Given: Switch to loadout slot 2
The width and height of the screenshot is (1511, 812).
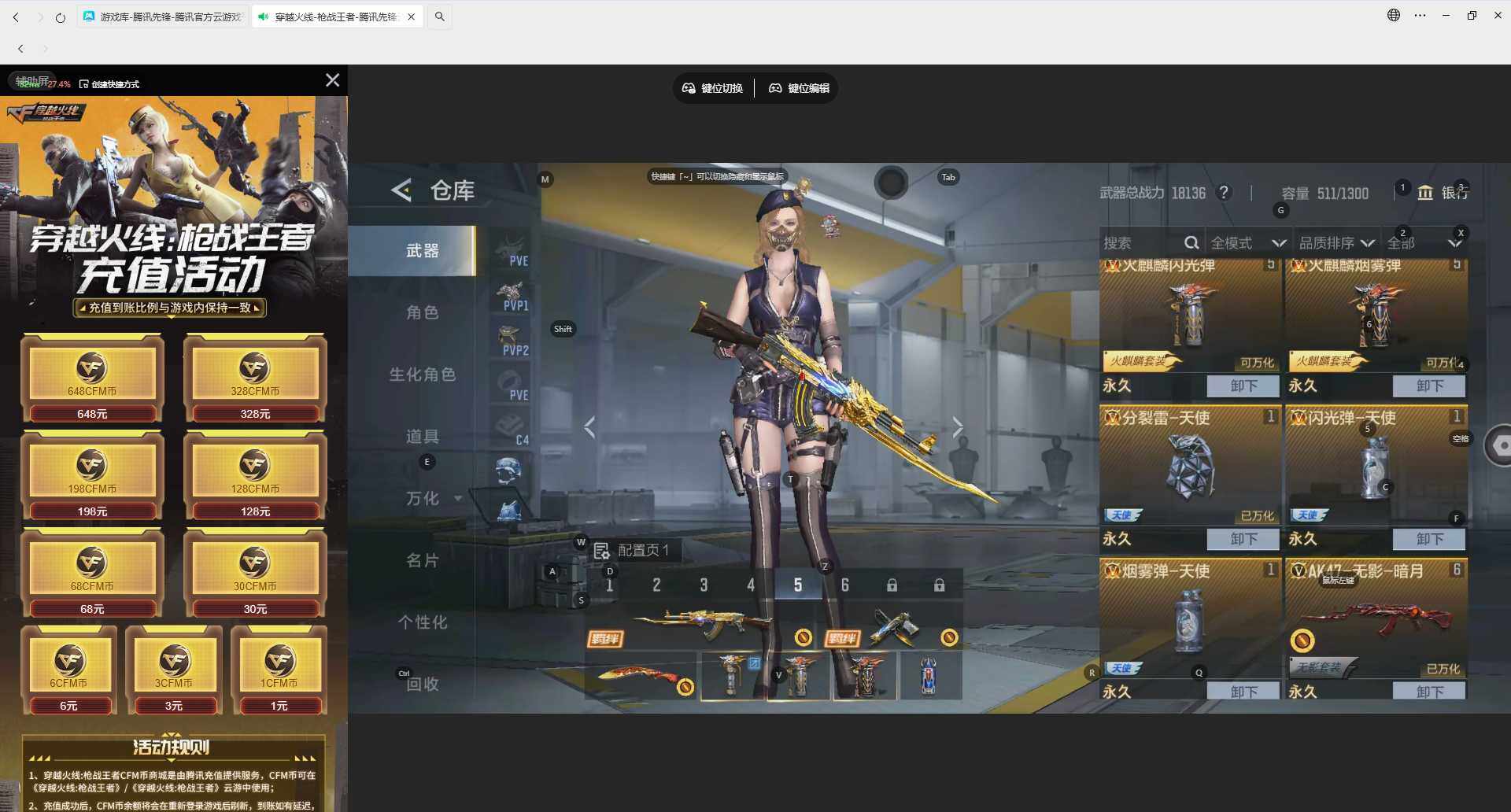Looking at the screenshot, I should (x=656, y=585).
